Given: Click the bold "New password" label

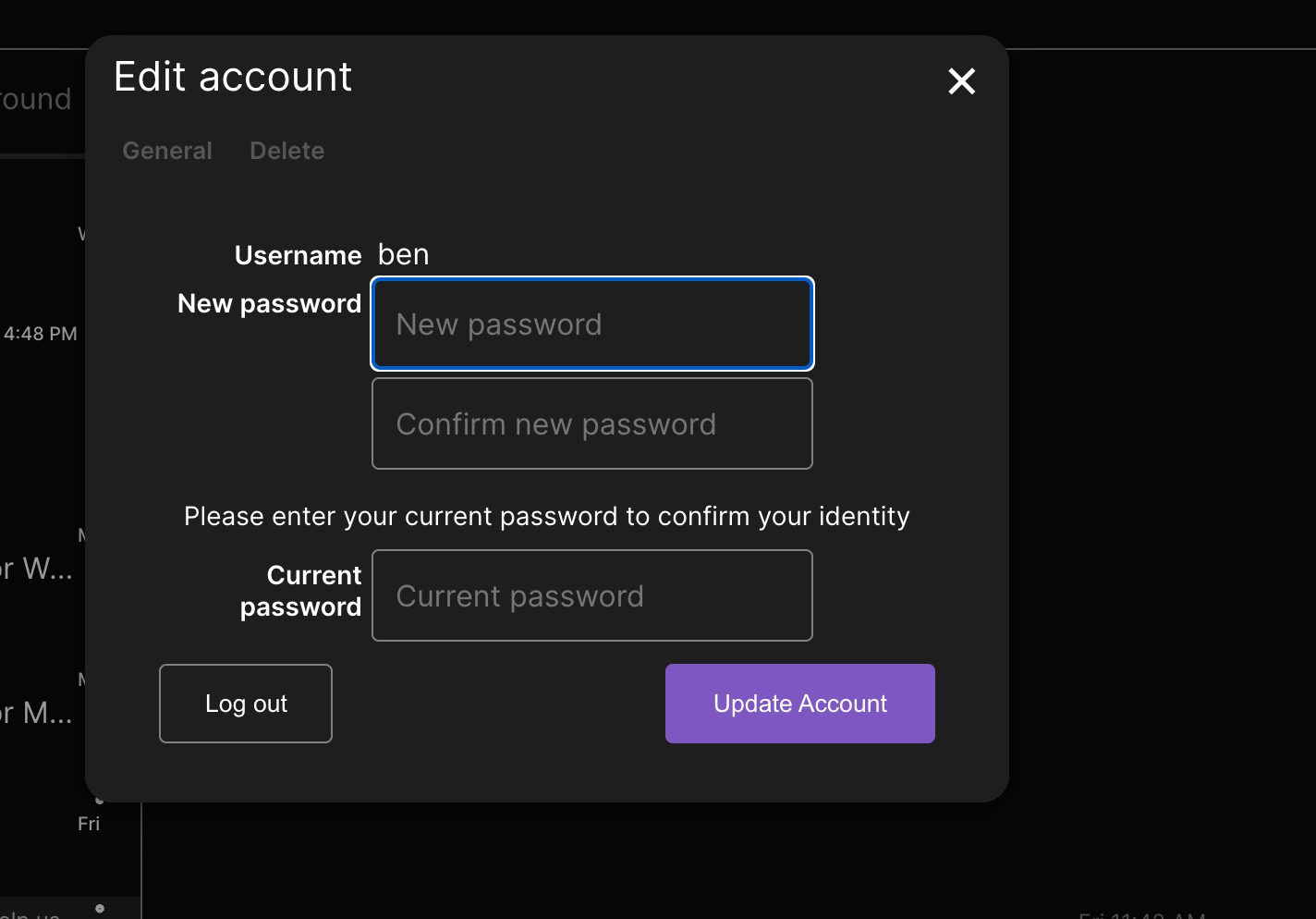Looking at the screenshot, I should (269, 304).
